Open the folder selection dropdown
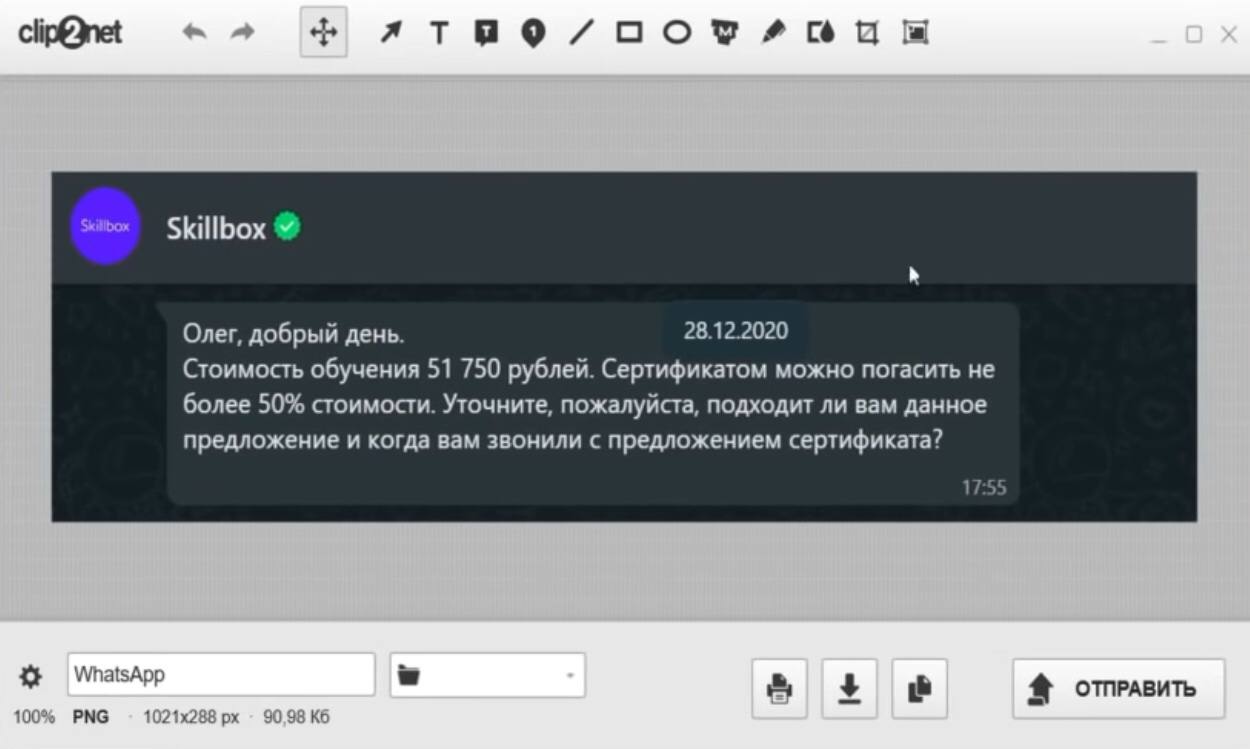The image size is (1250, 749). [487, 675]
